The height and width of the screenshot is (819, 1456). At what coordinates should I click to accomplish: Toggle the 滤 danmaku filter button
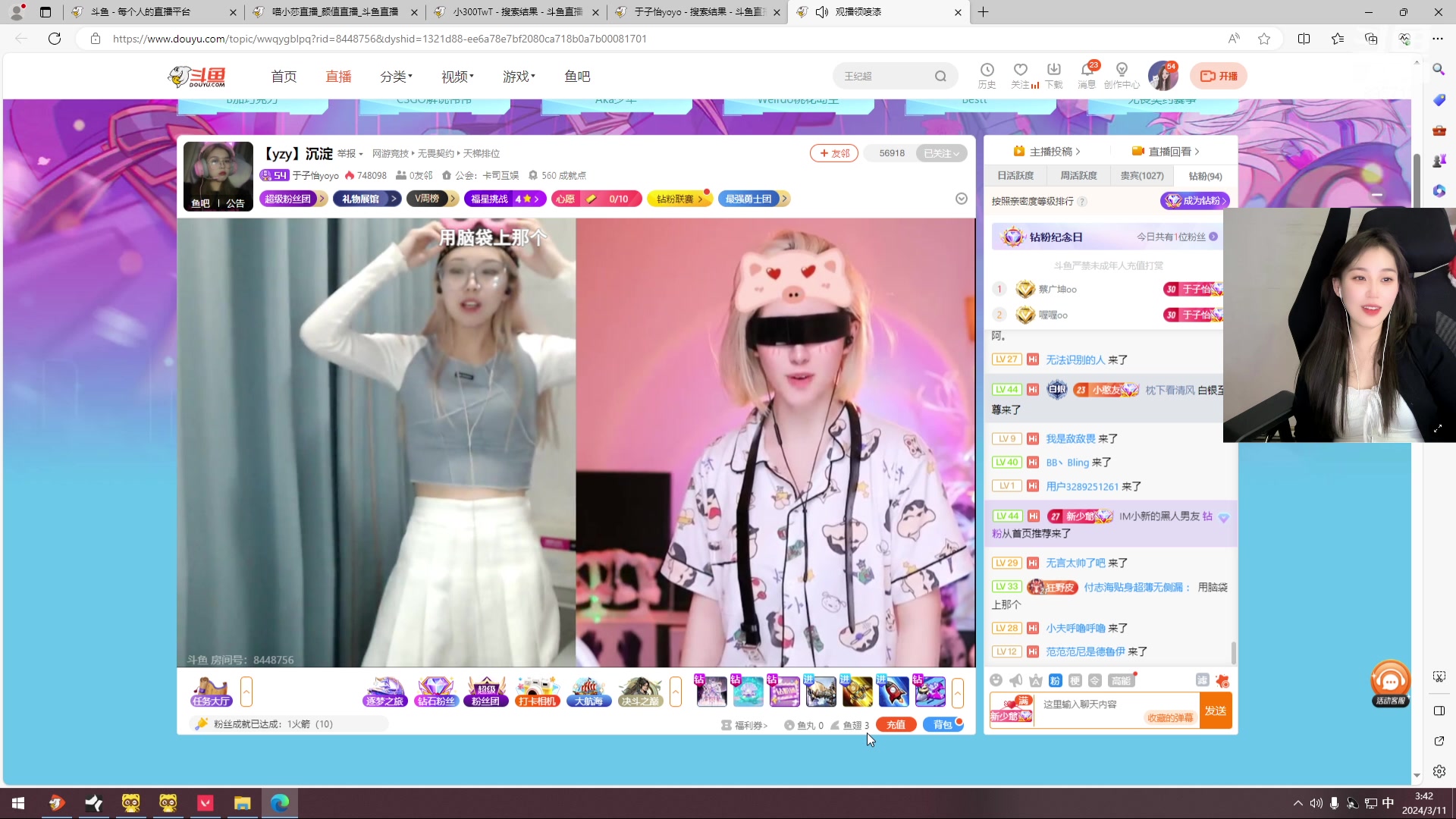(x=1202, y=680)
